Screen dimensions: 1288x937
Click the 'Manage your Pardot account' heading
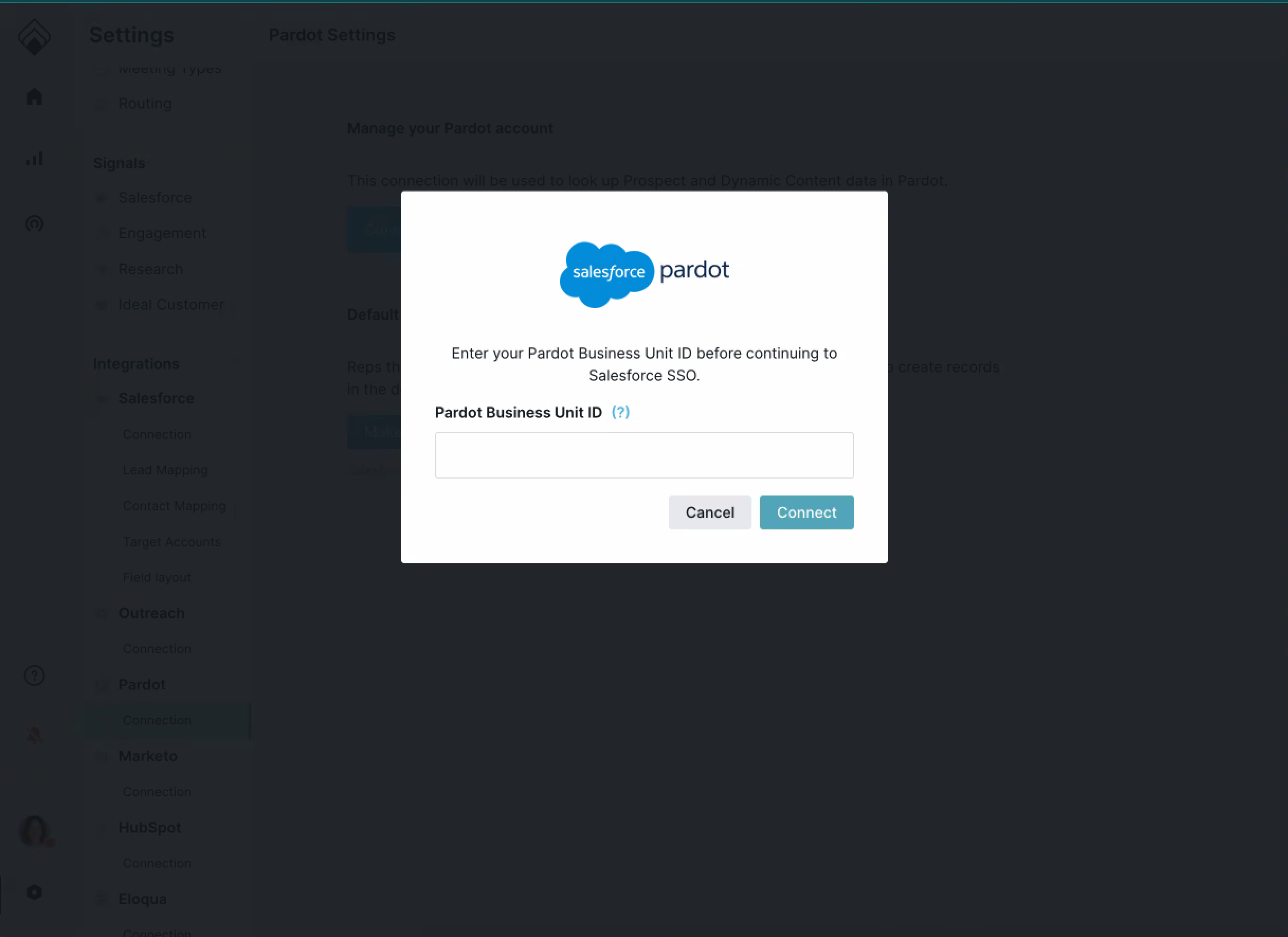tap(450, 129)
